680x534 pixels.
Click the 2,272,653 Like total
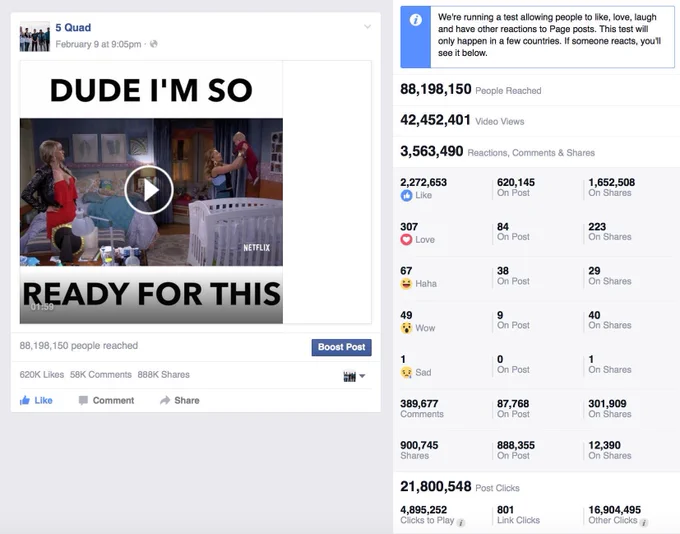(423, 182)
